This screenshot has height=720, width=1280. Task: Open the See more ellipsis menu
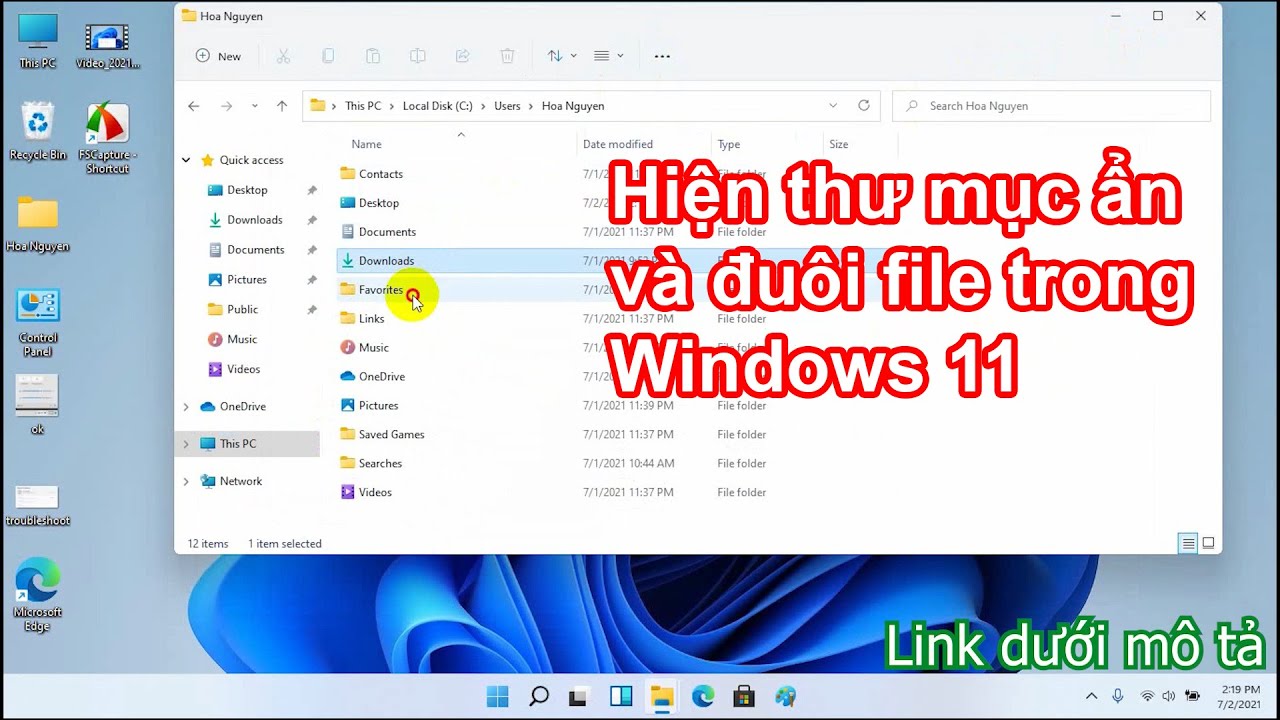pyautogui.click(x=662, y=56)
